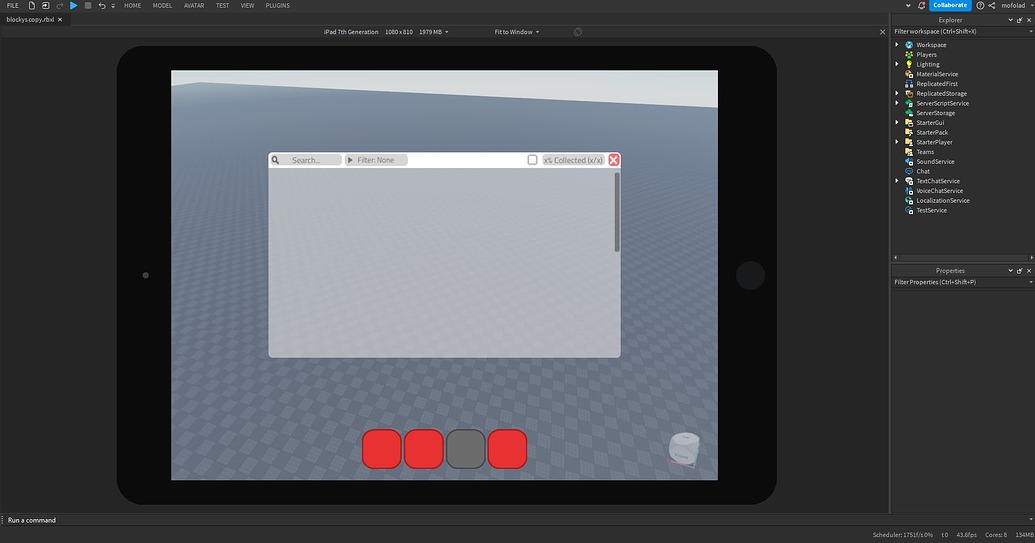Click the redo arrow icon
This screenshot has height=543, width=1035.
(x=60, y=5)
